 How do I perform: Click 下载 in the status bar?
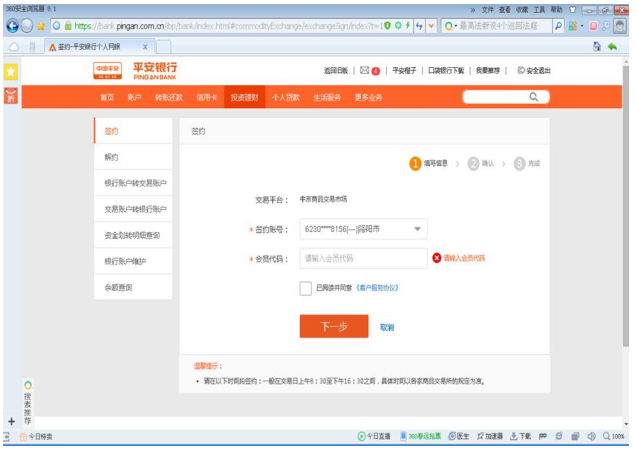520,436
